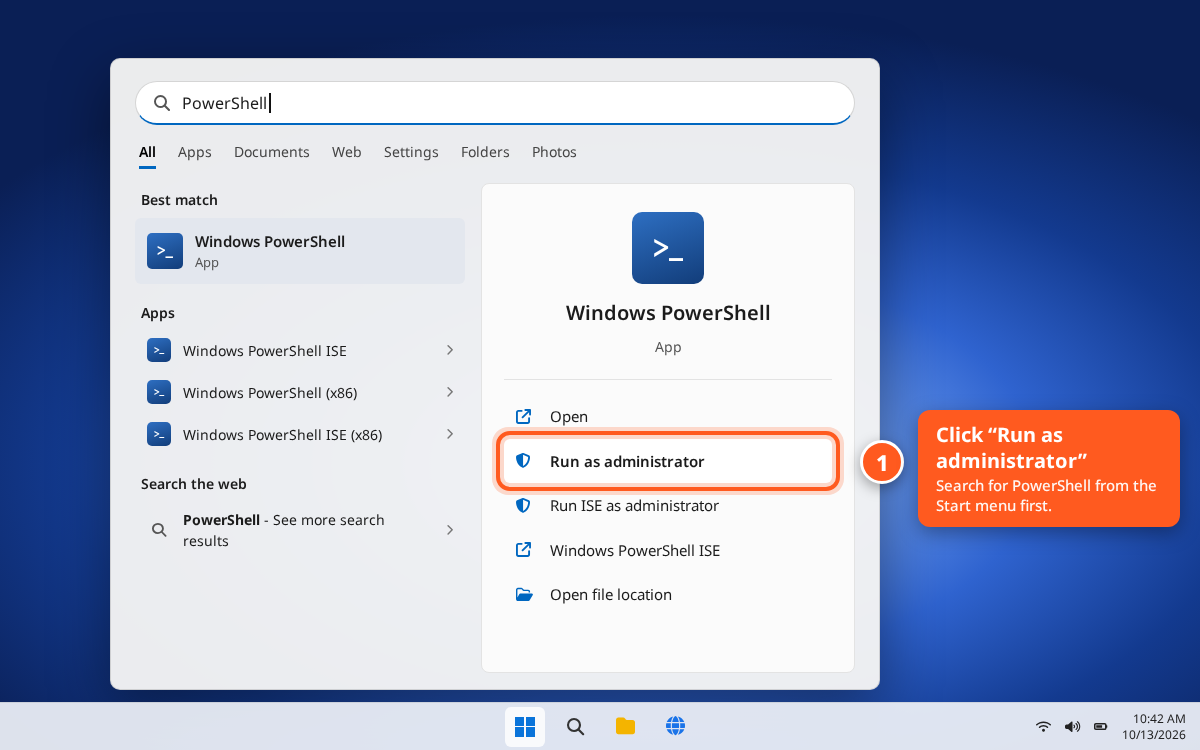
Task: Click the Wi-Fi icon in system tray
Action: pos(1043,726)
